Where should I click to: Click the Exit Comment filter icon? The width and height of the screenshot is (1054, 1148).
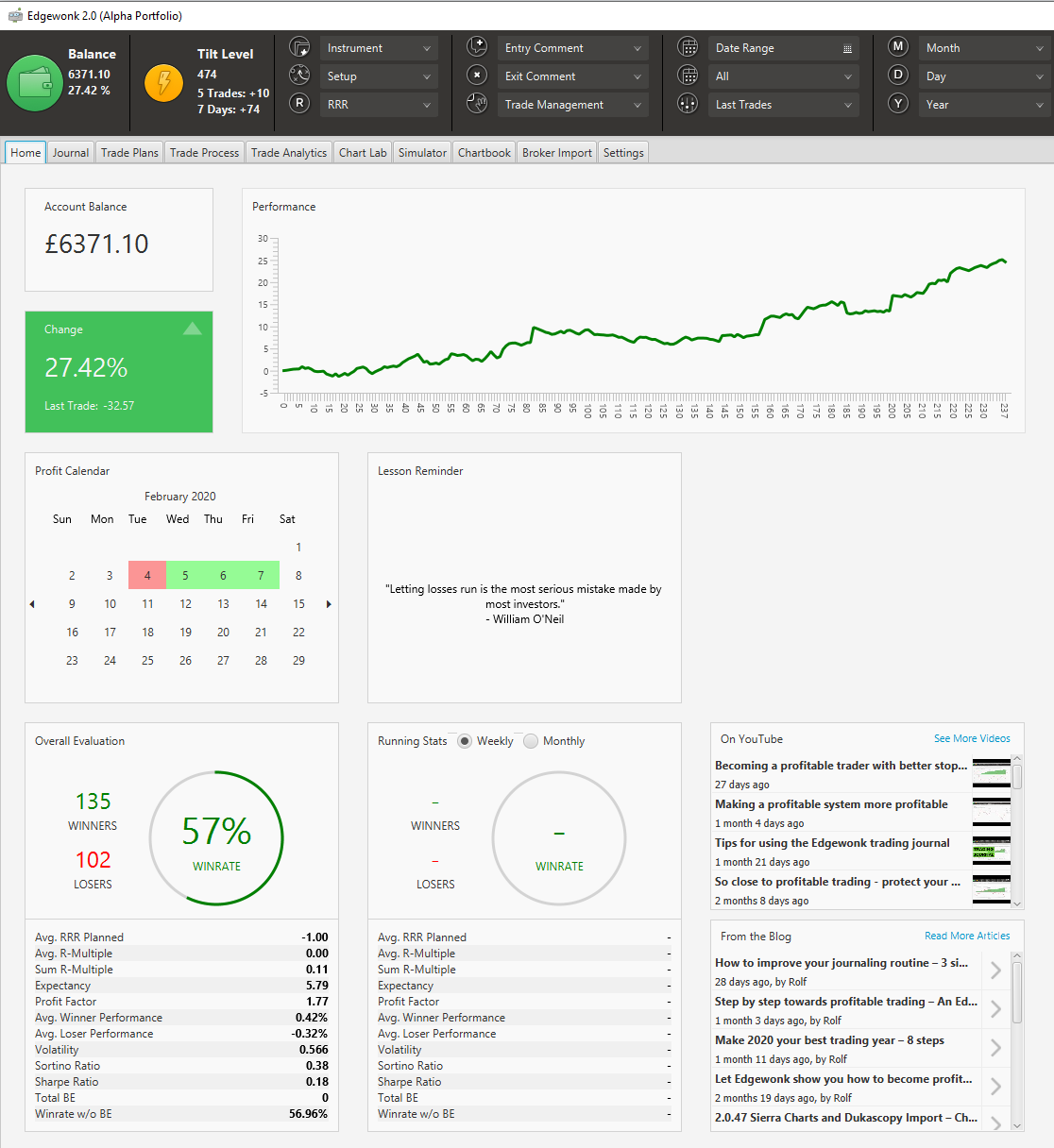pos(477,76)
